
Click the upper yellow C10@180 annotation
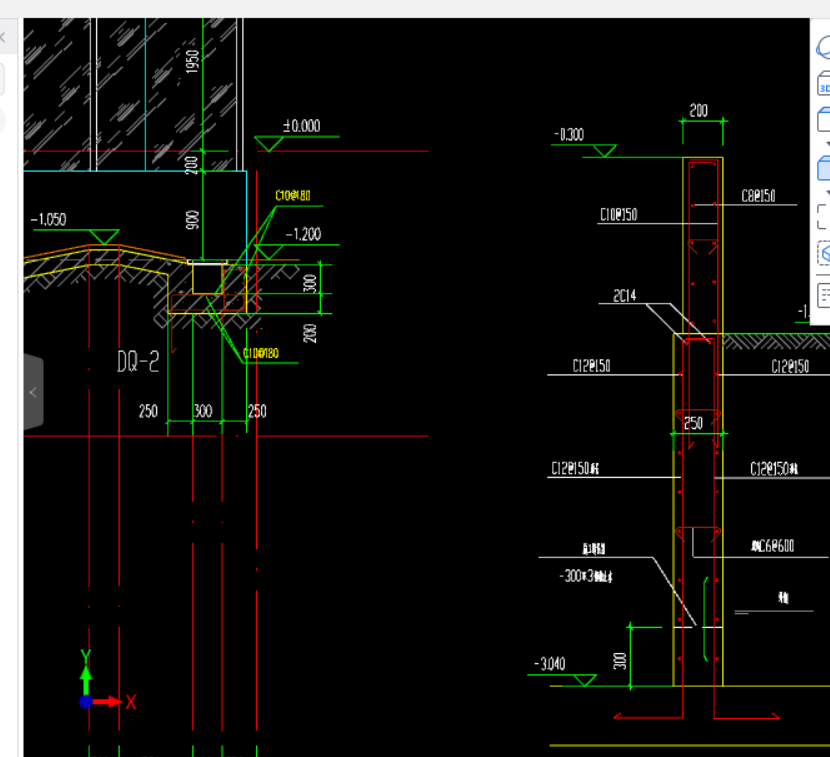click(x=293, y=195)
